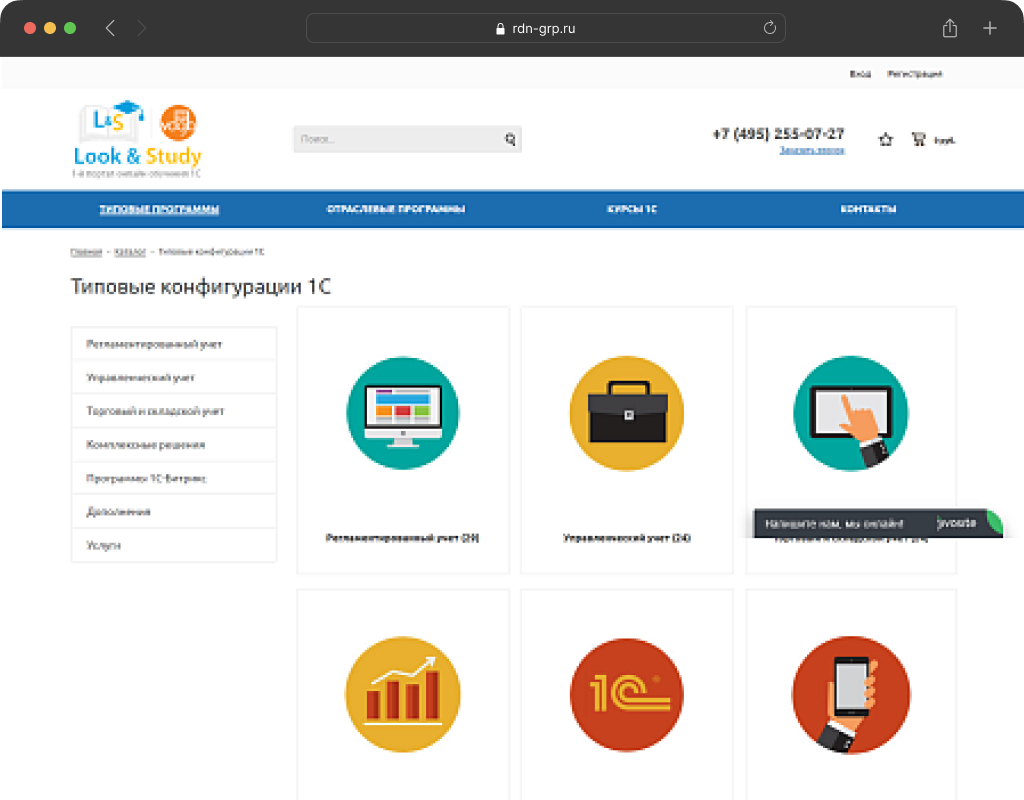Click the bar chart growth icon
This screenshot has width=1024, height=800.
(x=403, y=694)
